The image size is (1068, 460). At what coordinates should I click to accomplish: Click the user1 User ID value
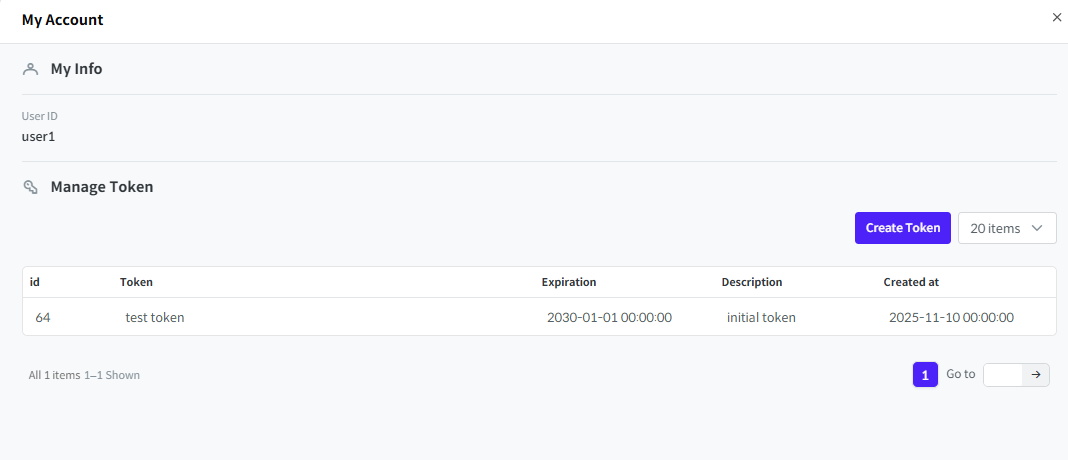click(38, 136)
